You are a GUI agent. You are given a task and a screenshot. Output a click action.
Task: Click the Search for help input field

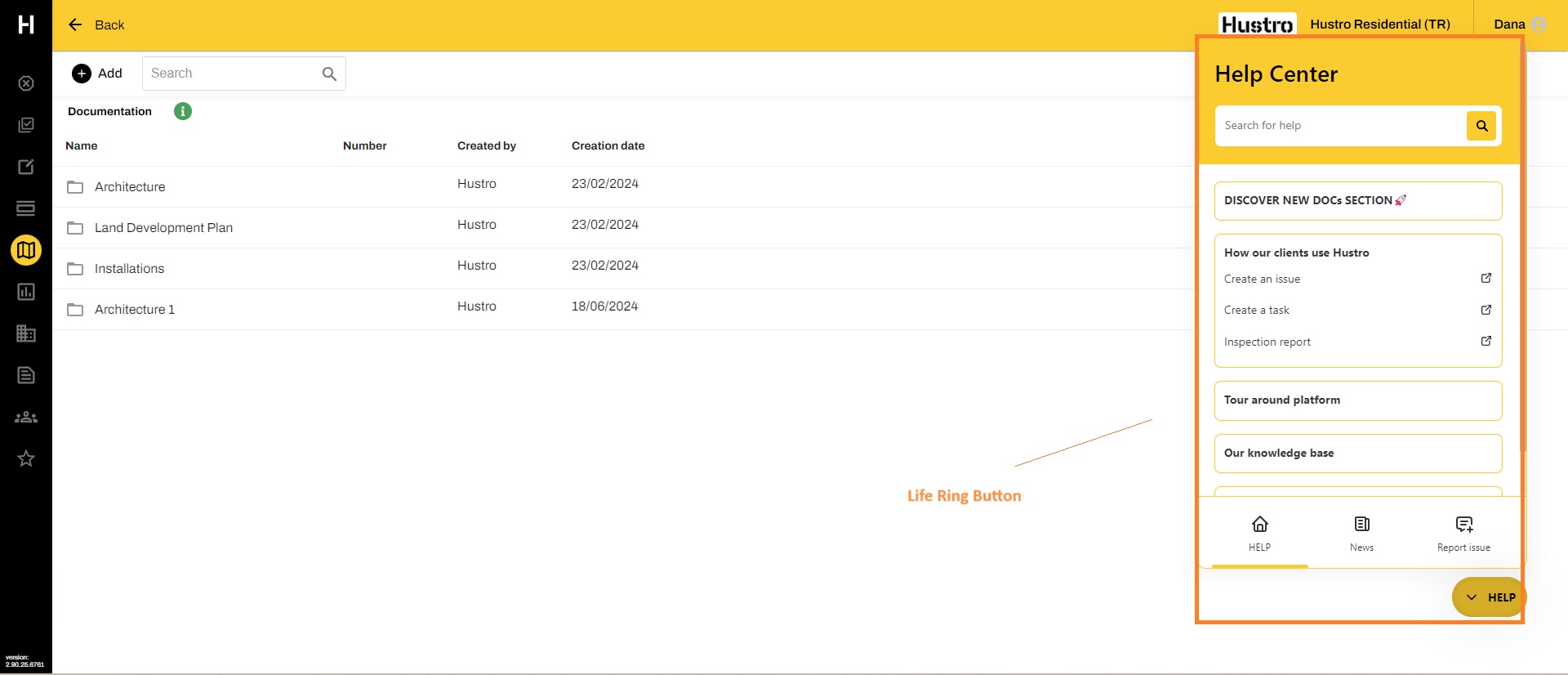point(1339,126)
